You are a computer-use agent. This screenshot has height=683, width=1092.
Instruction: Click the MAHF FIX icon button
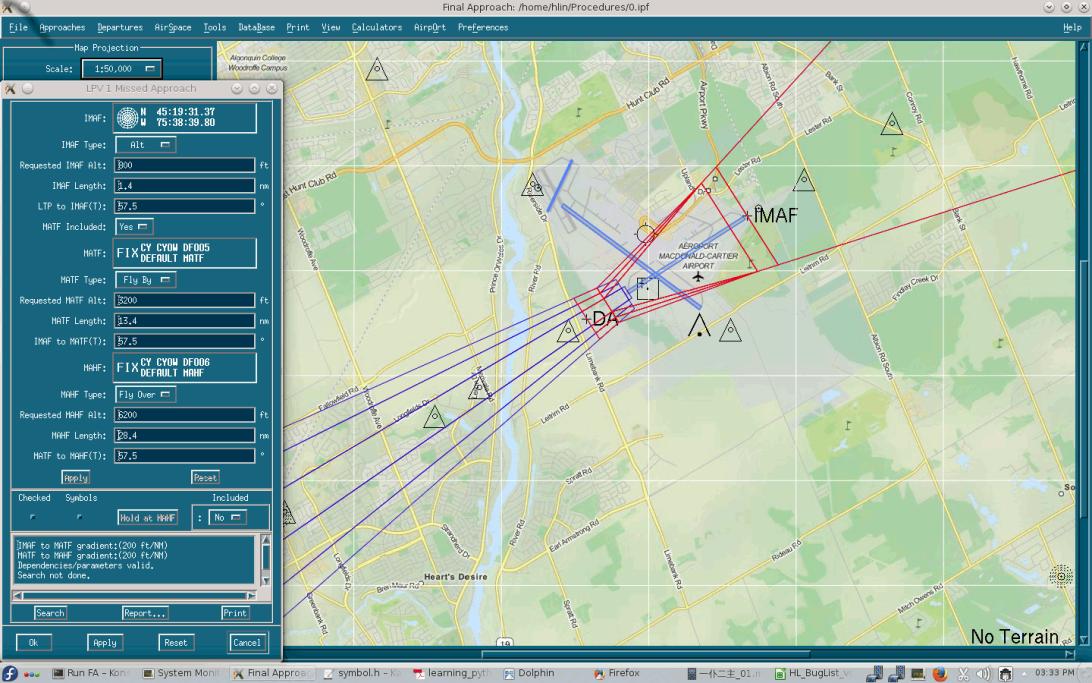(127, 367)
